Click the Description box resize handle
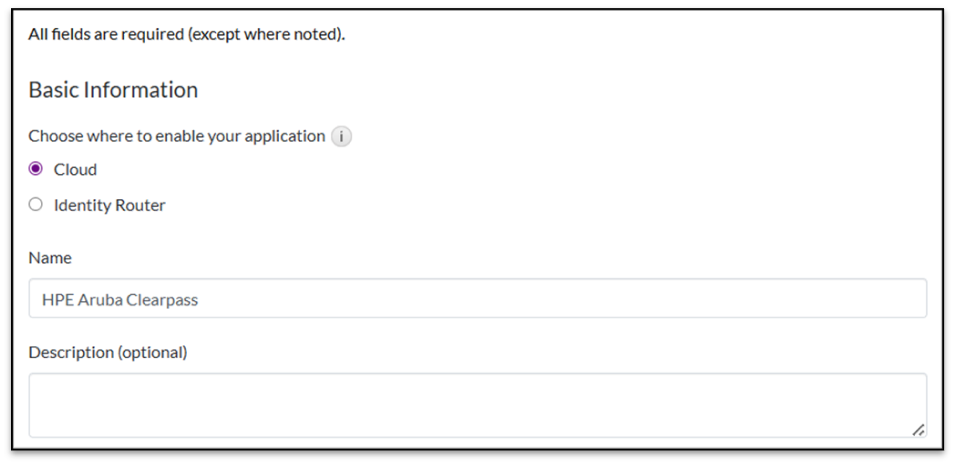The width and height of the screenshot is (955, 465). [918, 429]
